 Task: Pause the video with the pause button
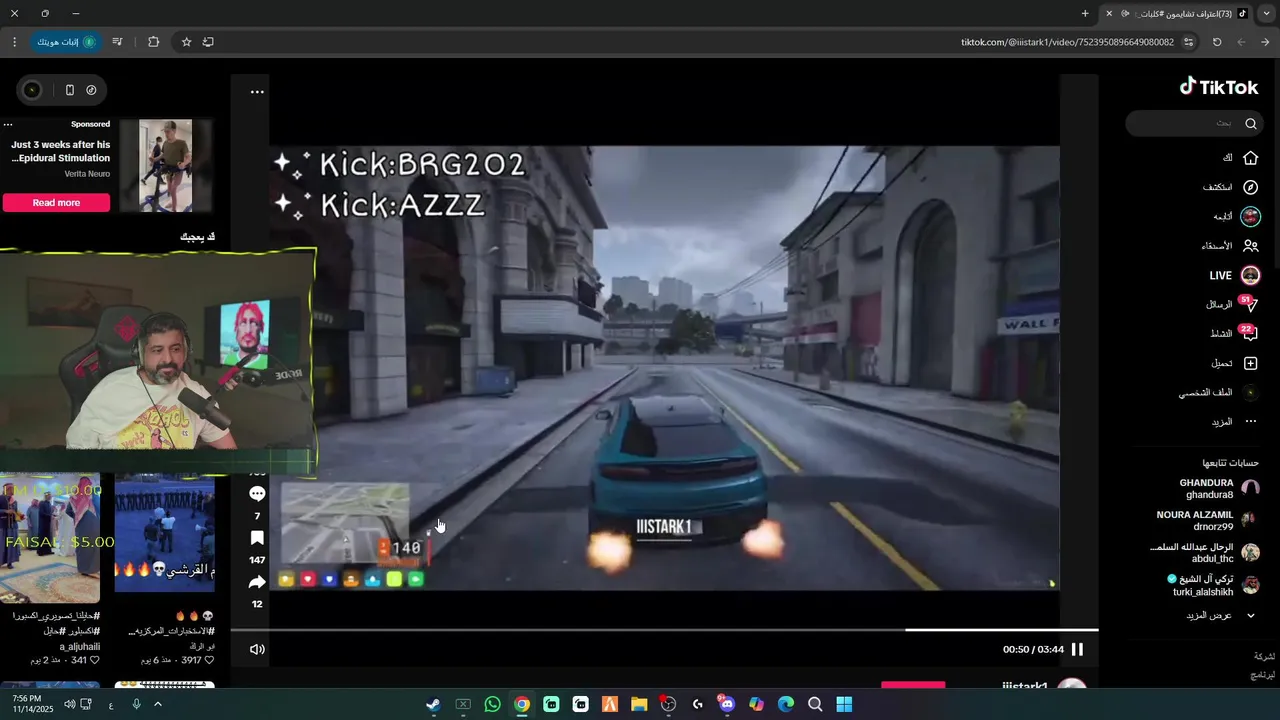1077,649
